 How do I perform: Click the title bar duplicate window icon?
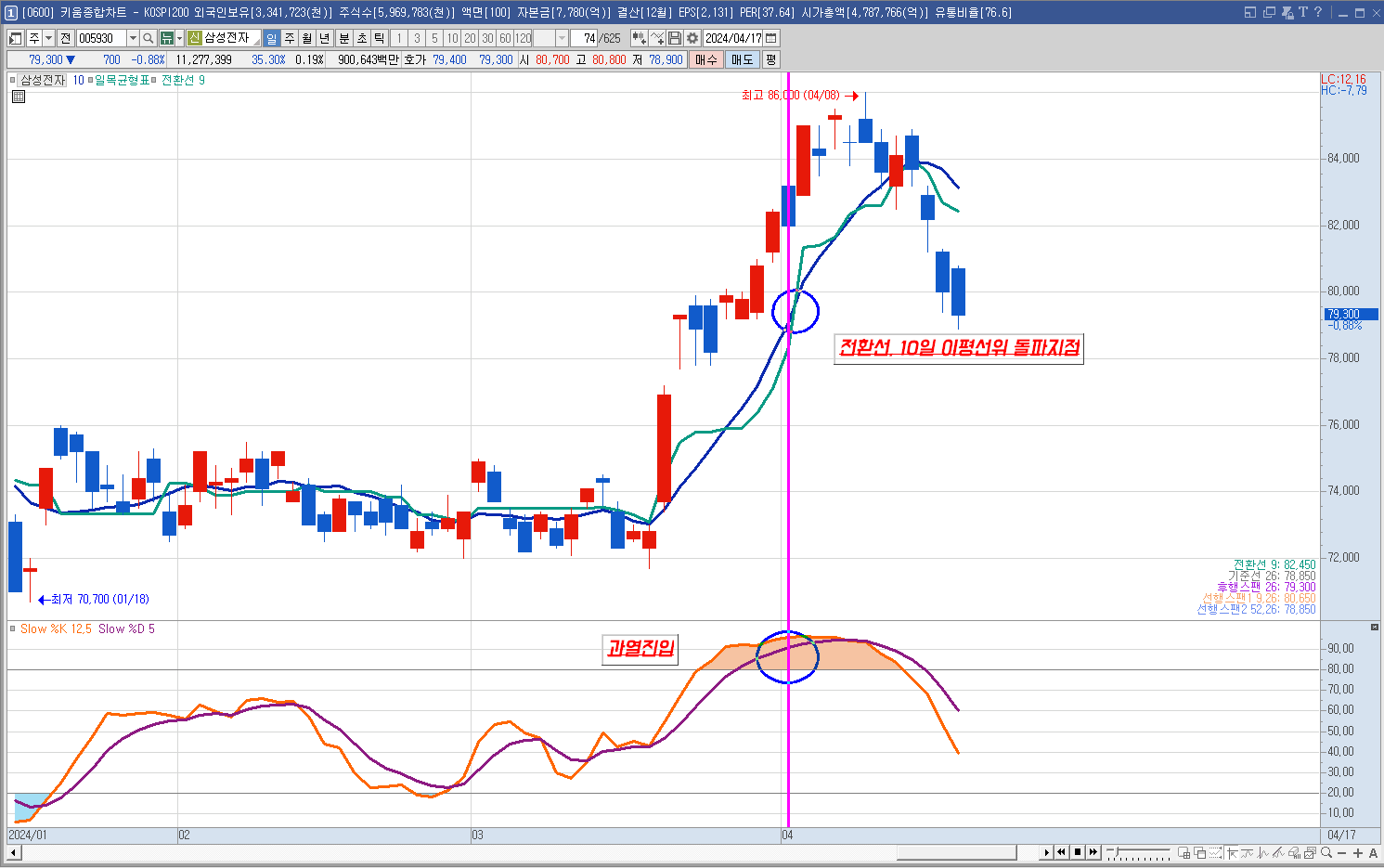click(x=1269, y=12)
